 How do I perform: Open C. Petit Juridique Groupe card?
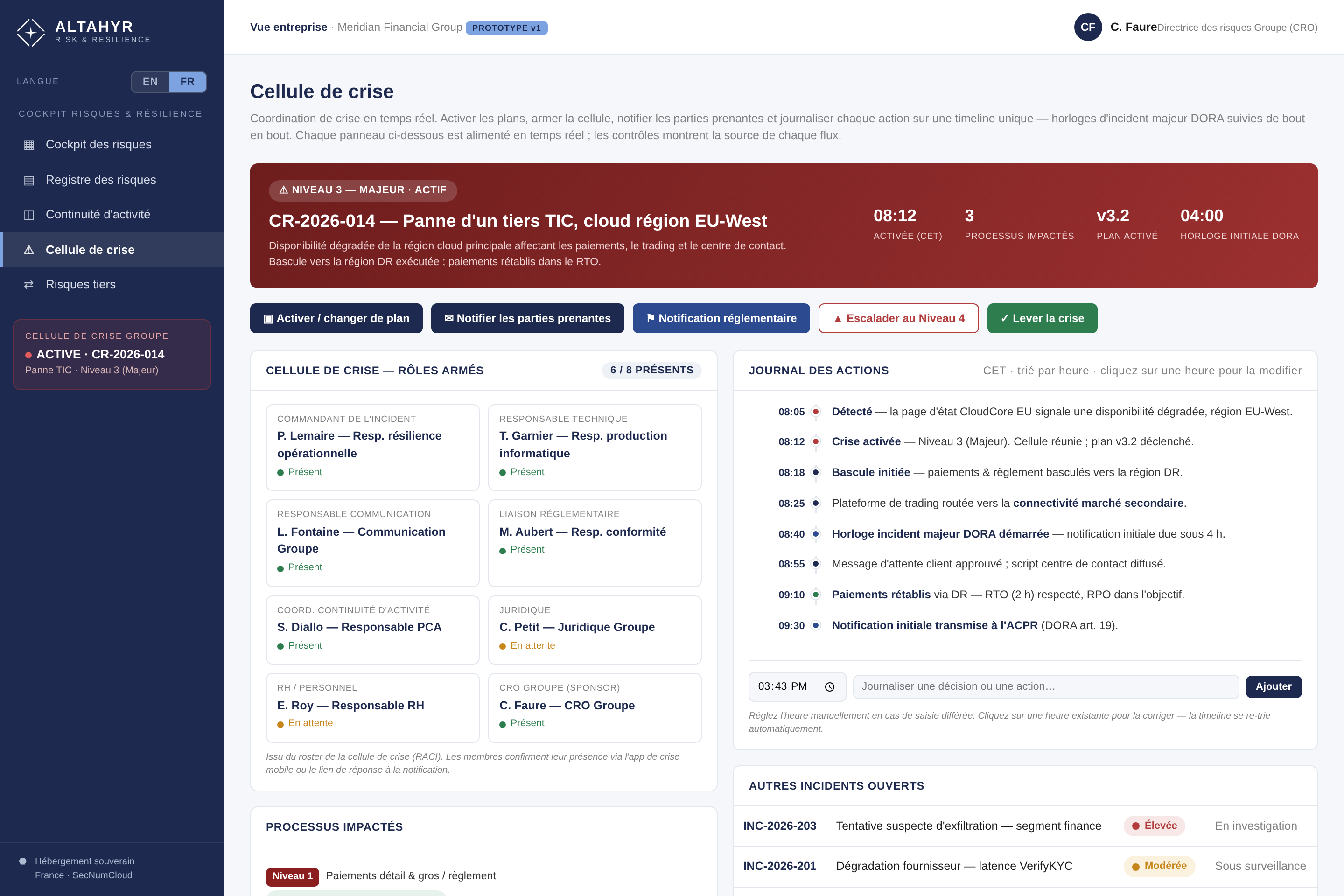point(595,630)
